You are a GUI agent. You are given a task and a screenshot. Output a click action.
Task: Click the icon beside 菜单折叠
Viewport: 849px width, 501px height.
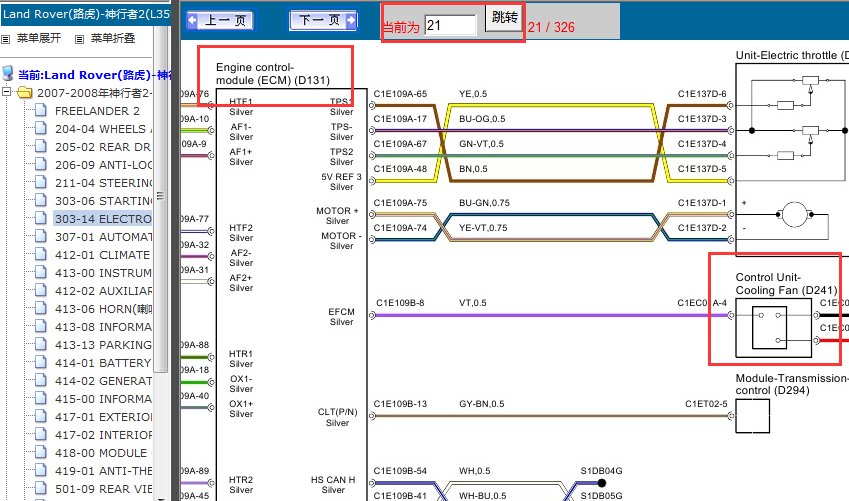(80, 39)
